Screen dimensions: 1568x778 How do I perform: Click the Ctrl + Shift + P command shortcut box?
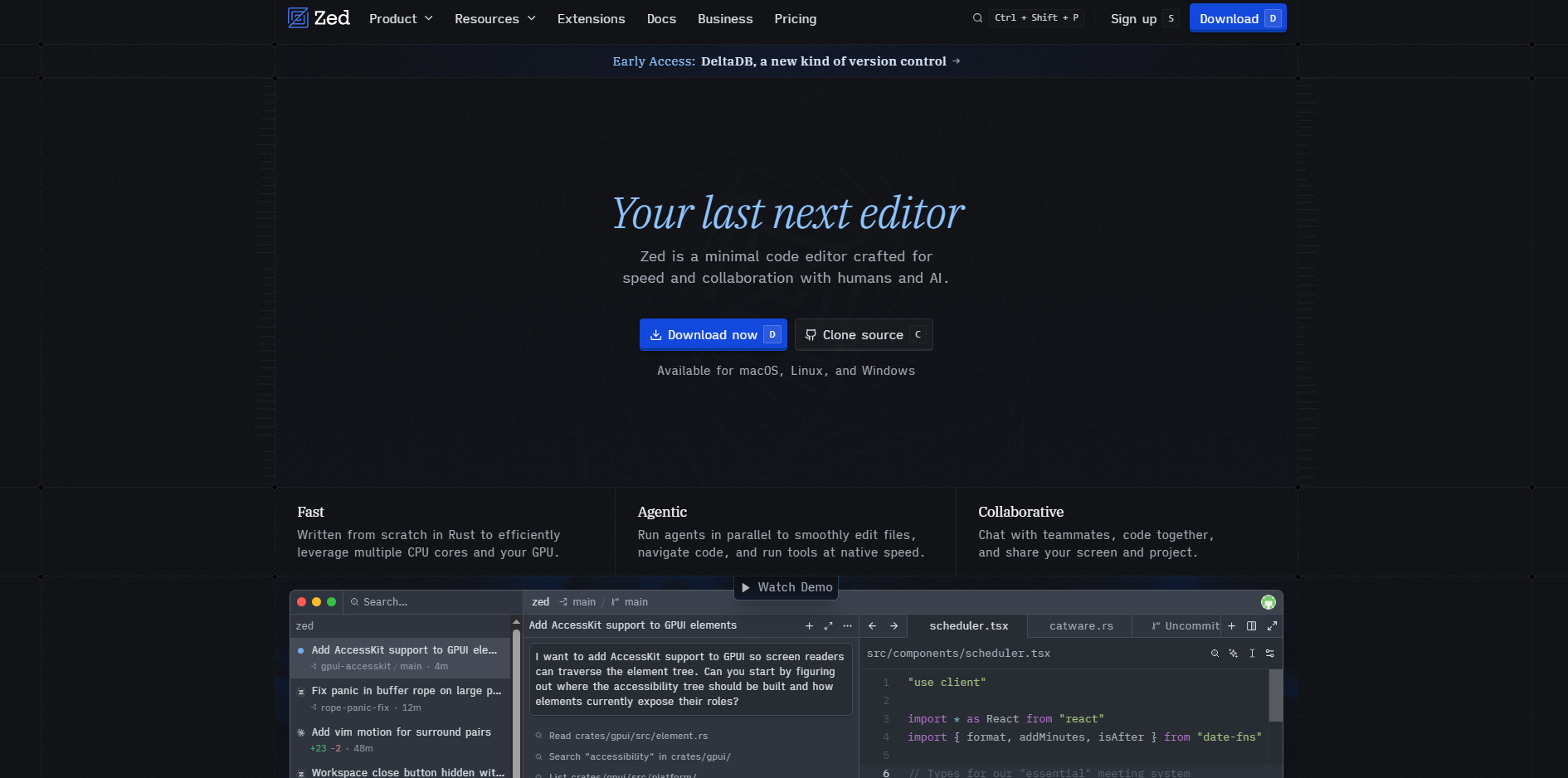pyautogui.click(x=1036, y=18)
